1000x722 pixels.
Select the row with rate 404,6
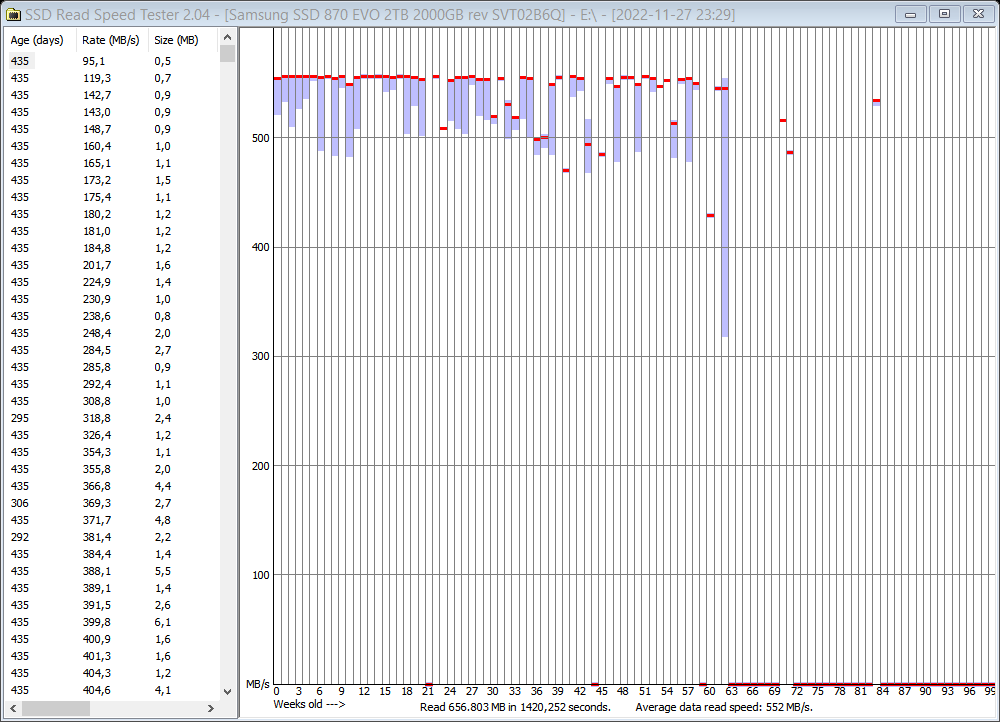100,690
